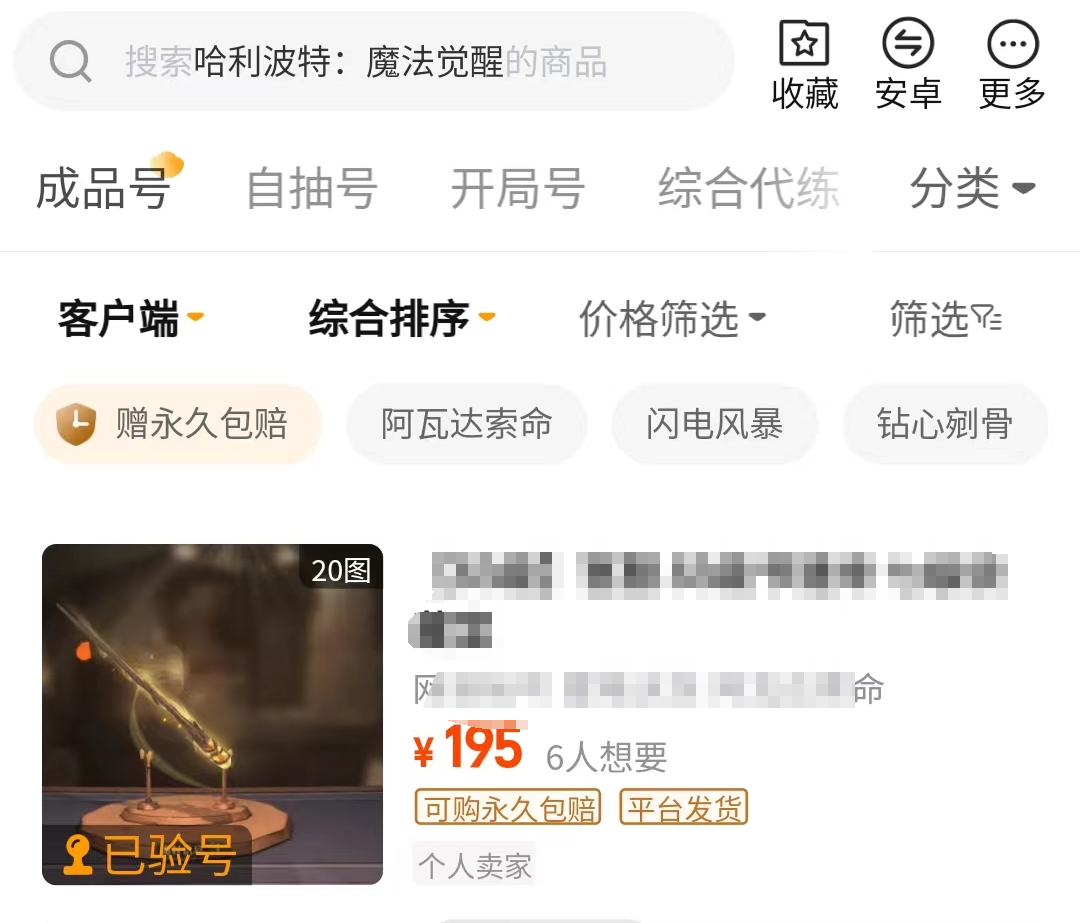Image resolution: width=1080 pixels, height=923 pixels.
Task: Toggle the 阿瓦达索命 filter chip
Action: [466, 424]
